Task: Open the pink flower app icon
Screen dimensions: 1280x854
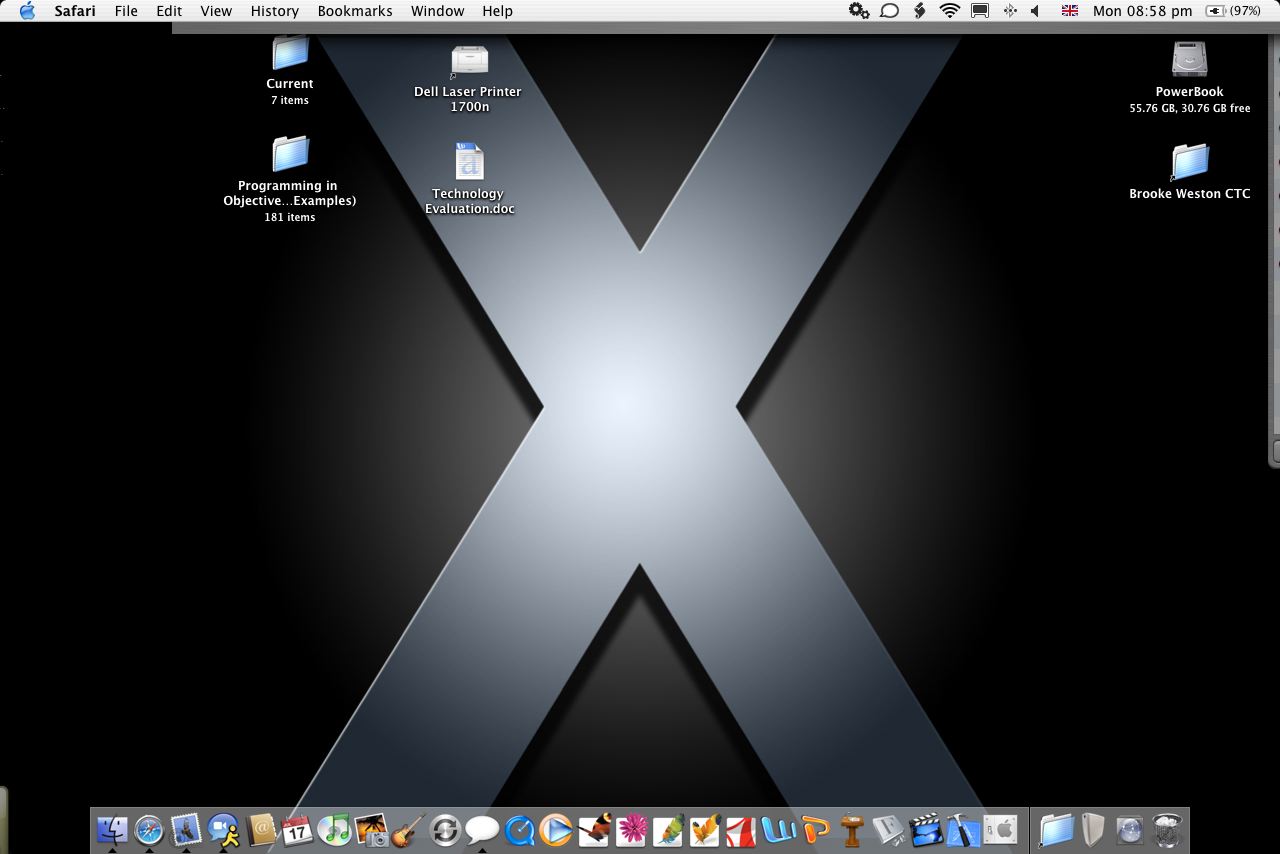Action: pos(630,830)
